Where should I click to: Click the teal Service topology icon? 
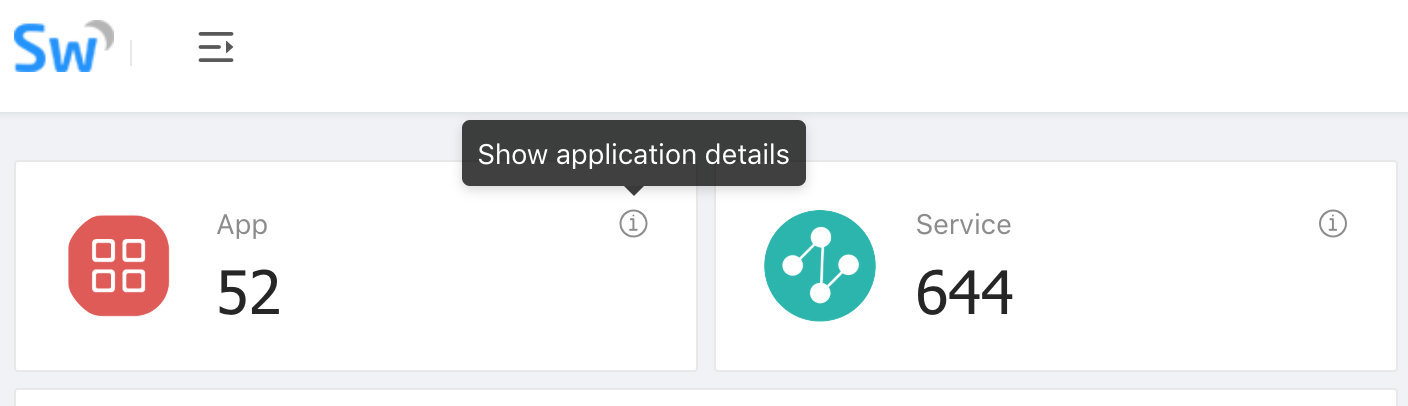click(x=819, y=266)
